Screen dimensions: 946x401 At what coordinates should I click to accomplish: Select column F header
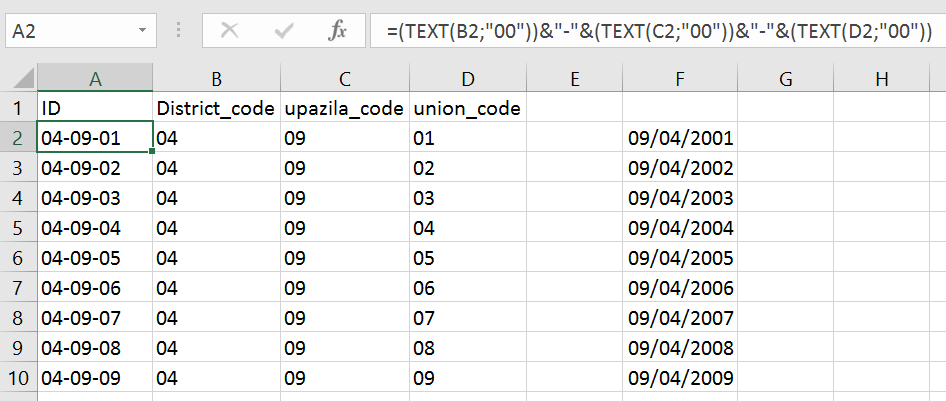point(680,79)
